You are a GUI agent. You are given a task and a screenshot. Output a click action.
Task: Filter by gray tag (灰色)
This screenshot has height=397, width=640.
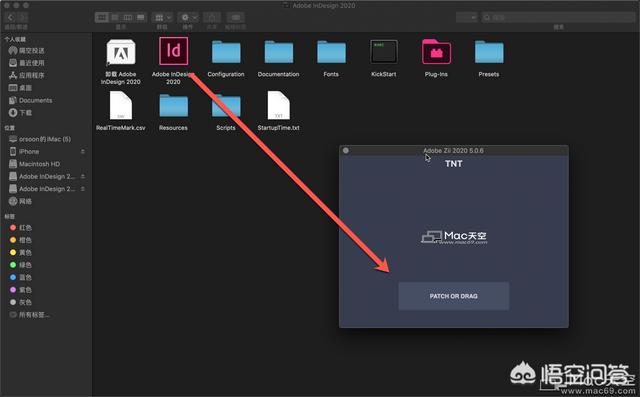tap(21, 302)
